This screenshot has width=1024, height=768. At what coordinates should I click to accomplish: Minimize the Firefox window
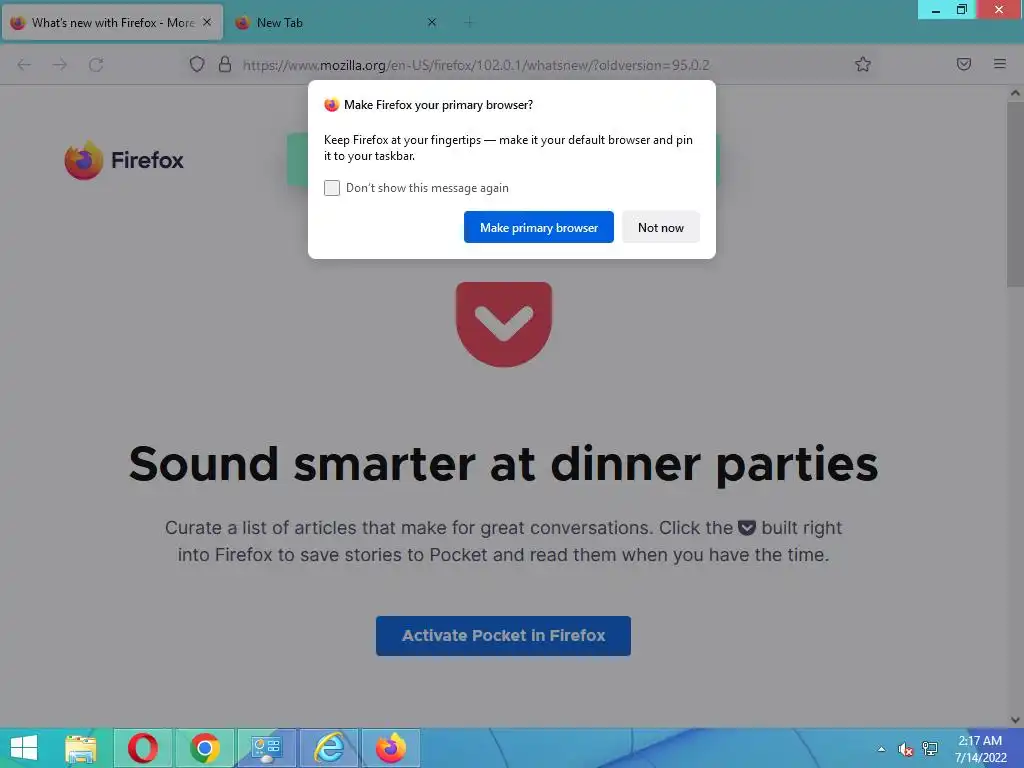[936, 10]
